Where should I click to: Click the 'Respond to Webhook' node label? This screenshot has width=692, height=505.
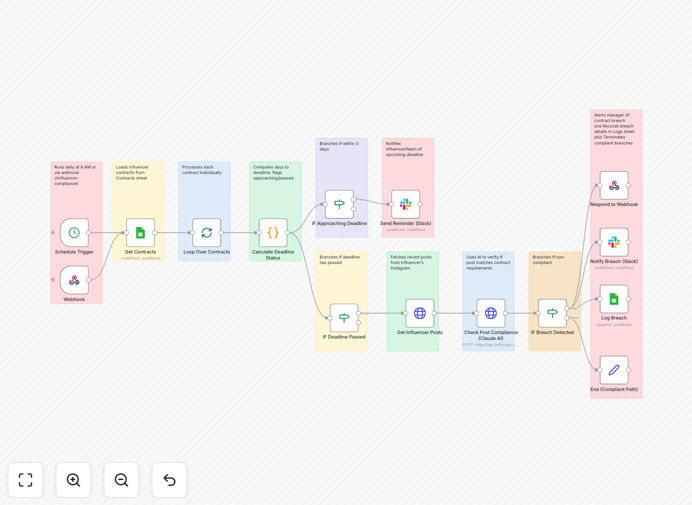click(614, 204)
